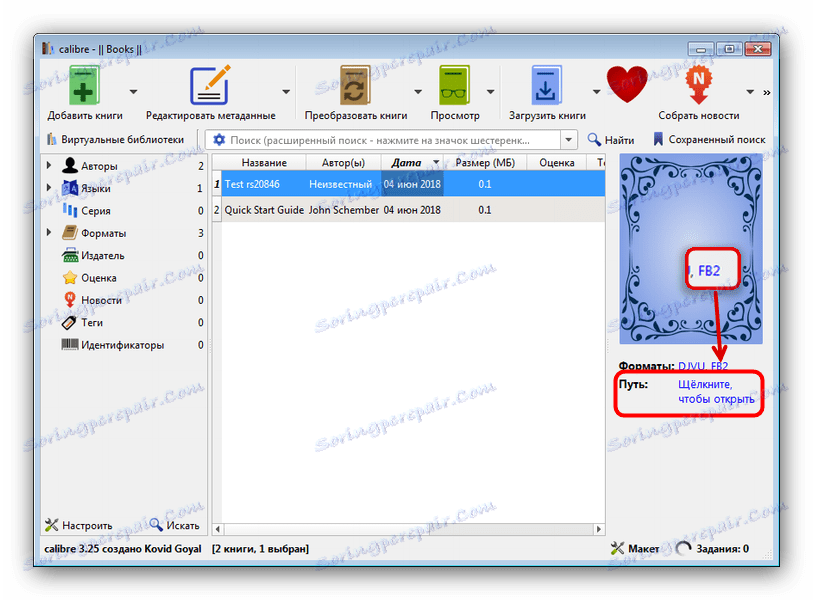Screen dimensions: 813x600
Task: Open the View book glasses icon
Action: coord(454,86)
